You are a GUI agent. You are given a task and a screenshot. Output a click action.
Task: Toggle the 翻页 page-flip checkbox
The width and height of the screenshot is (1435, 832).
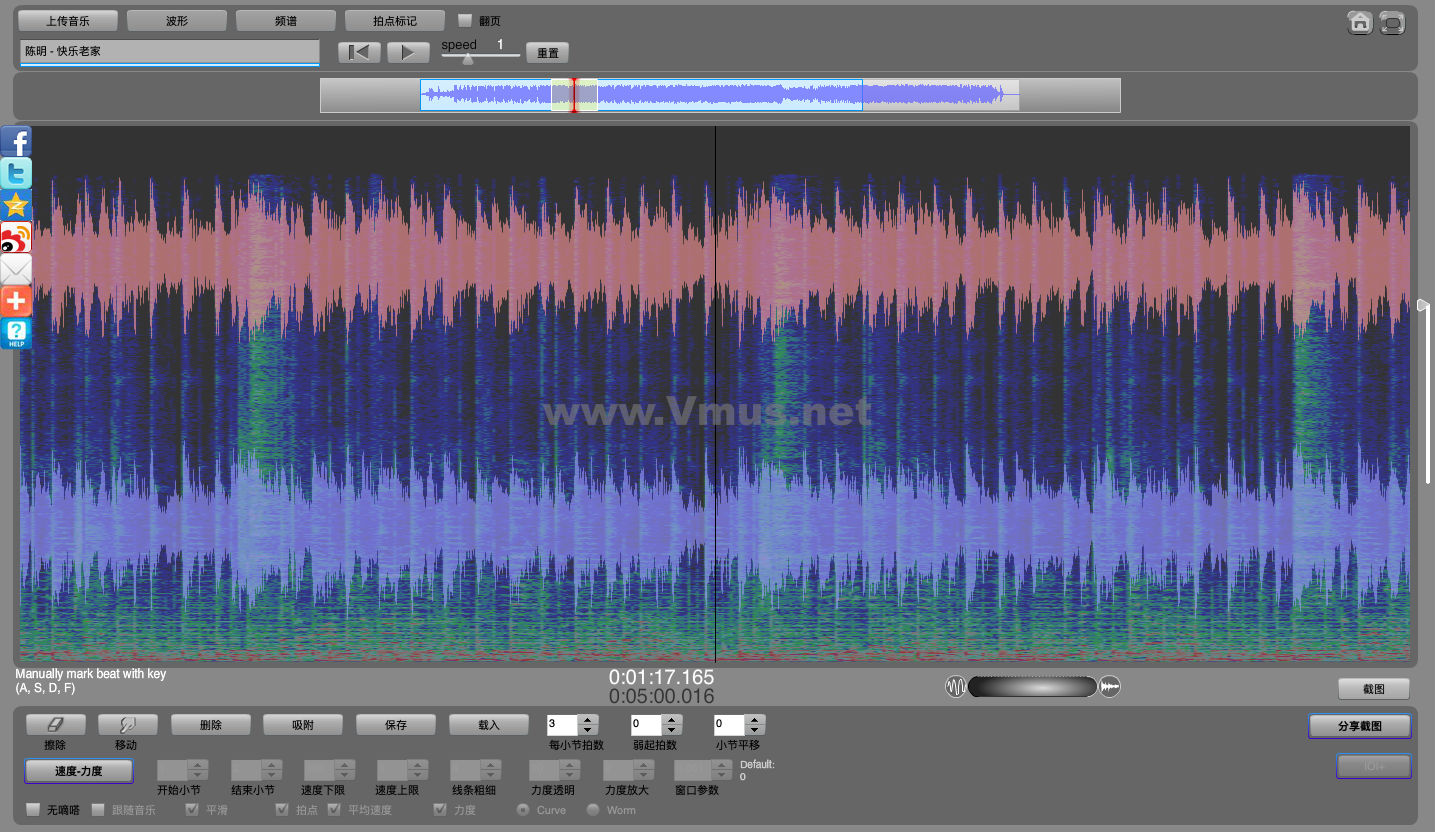tap(464, 21)
